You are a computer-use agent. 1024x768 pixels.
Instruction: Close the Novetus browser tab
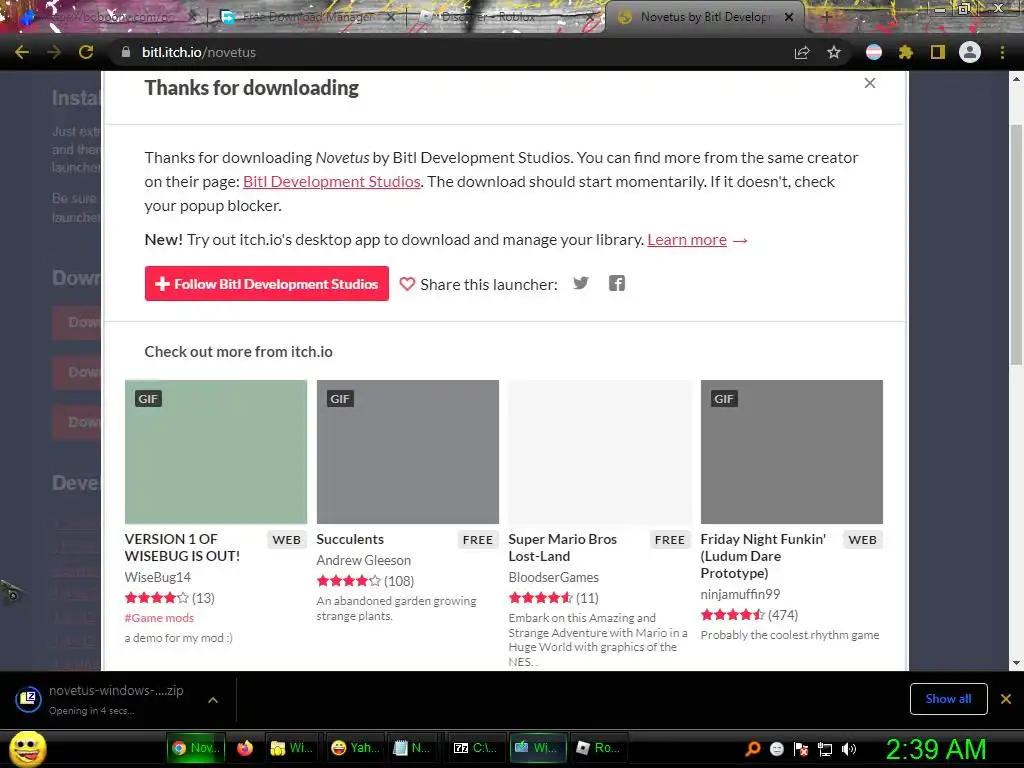tap(789, 17)
